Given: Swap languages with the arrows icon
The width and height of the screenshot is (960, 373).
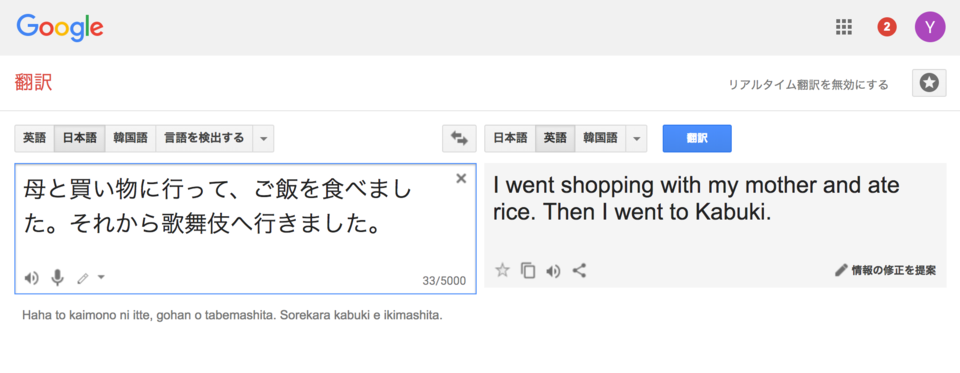Looking at the screenshot, I should point(459,138).
